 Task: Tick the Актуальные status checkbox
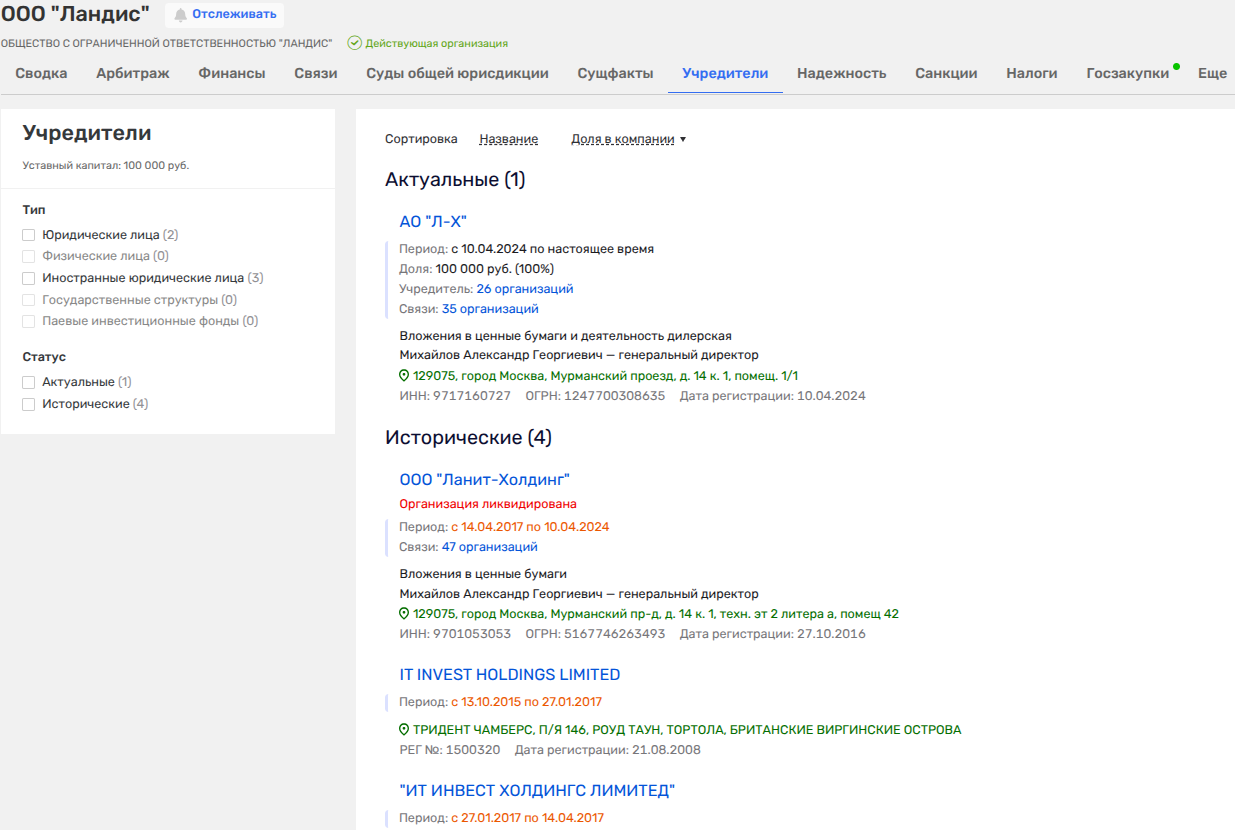[x=29, y=382]
